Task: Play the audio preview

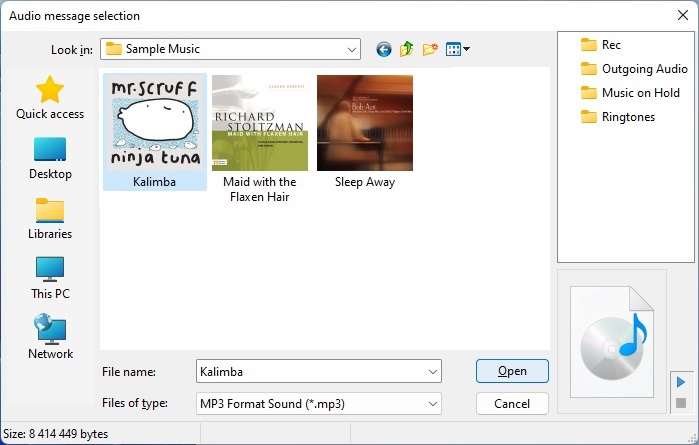Action: pyautogui.click(x=681, y=382)
